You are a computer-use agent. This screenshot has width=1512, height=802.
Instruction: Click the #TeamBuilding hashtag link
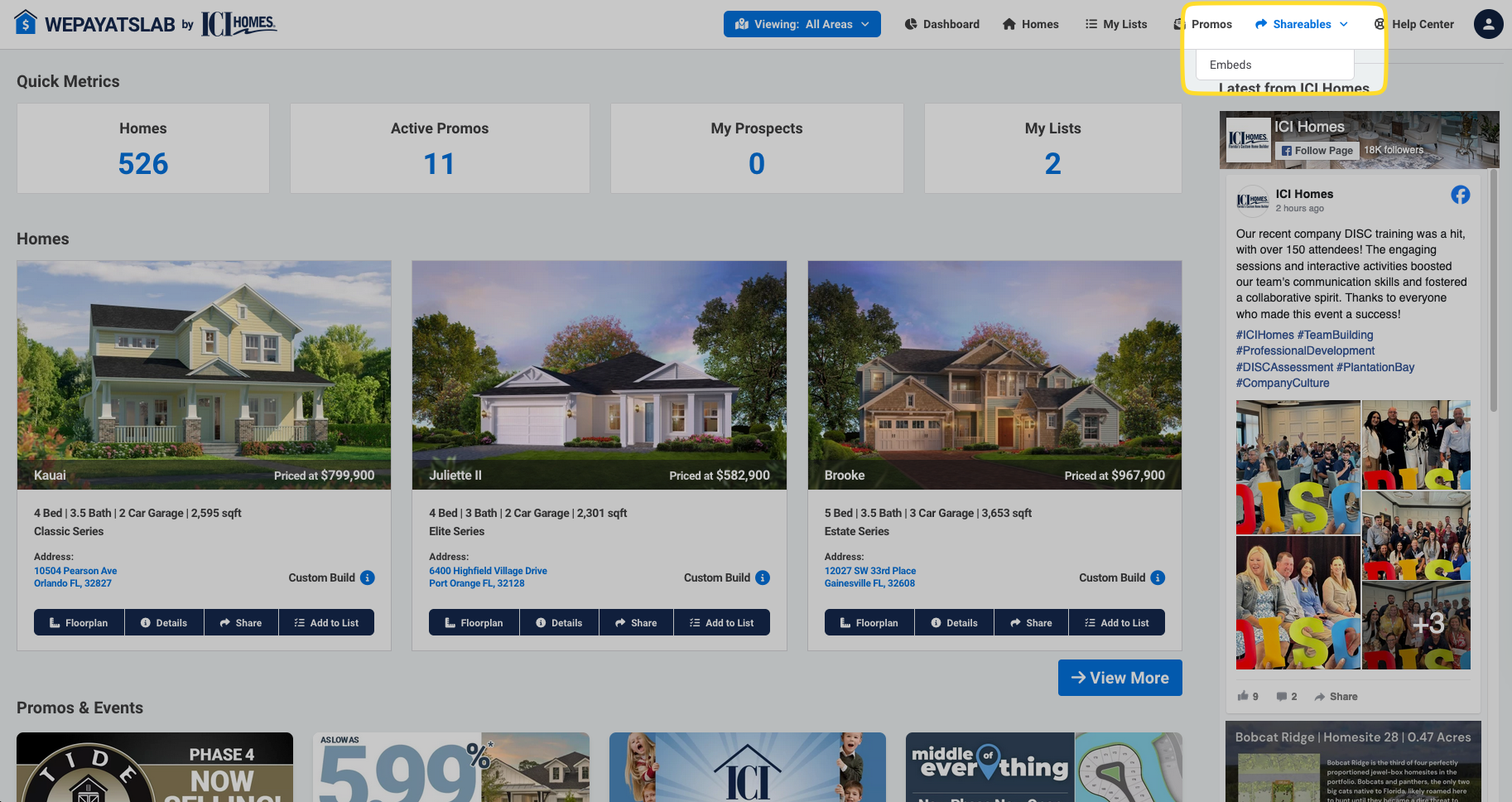coord(1335,335)
